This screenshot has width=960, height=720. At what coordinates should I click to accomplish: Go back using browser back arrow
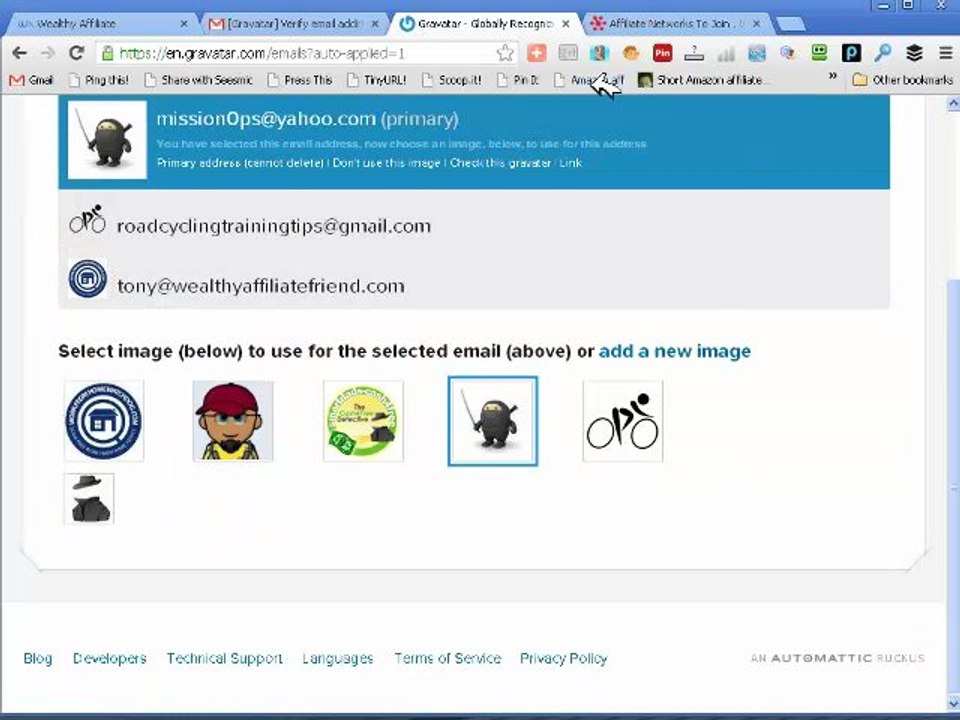pos(19,53)
